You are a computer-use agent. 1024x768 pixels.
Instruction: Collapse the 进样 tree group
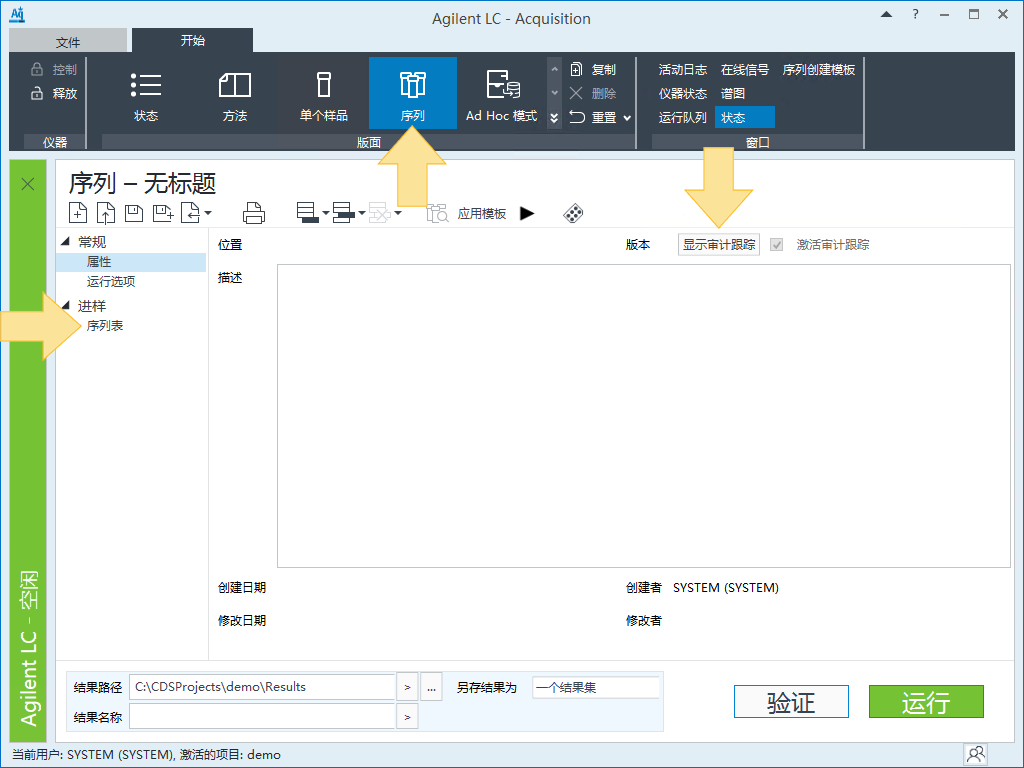pos(65,305)
